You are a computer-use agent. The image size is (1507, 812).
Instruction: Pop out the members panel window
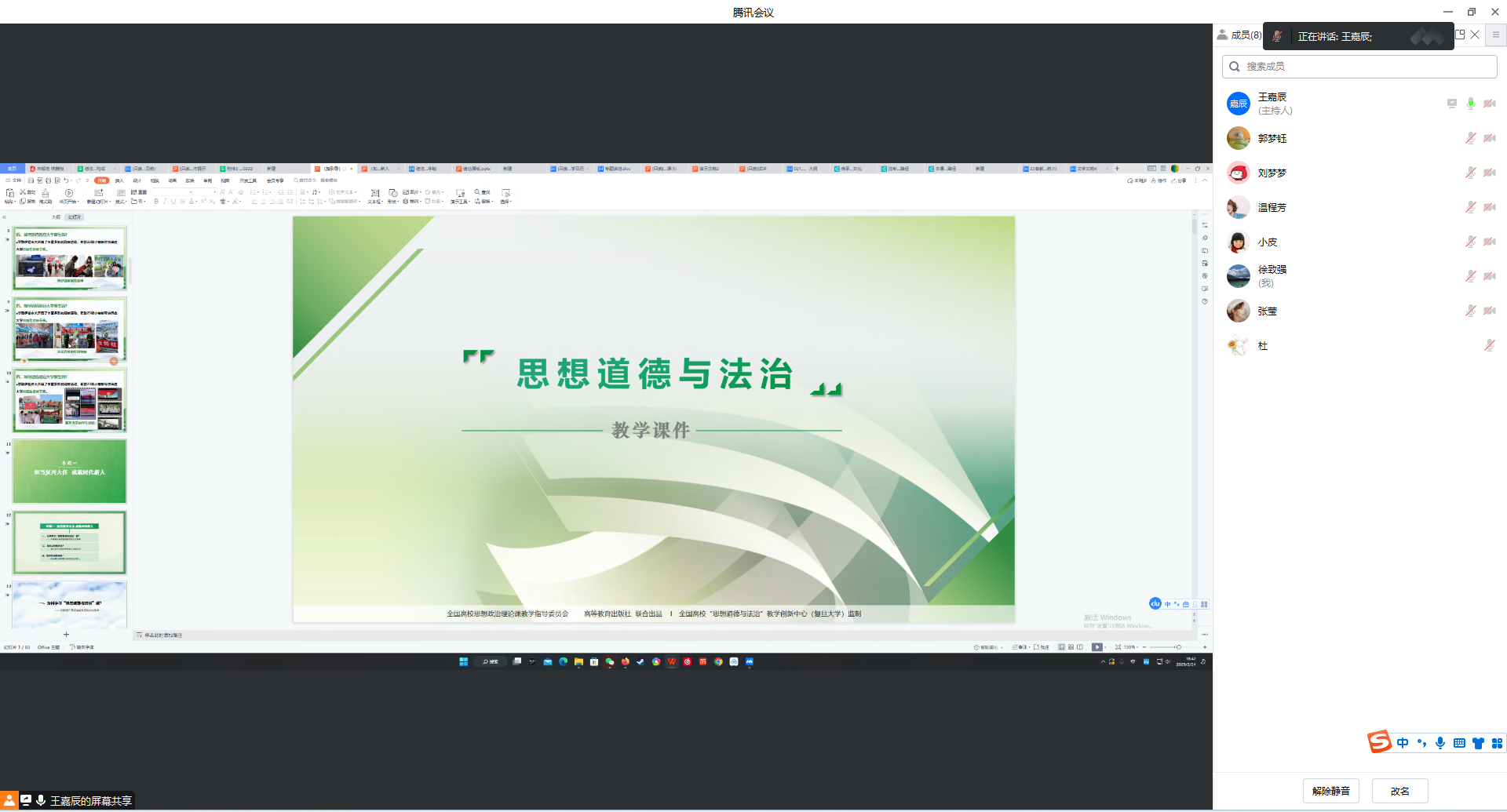point(1460,35)
